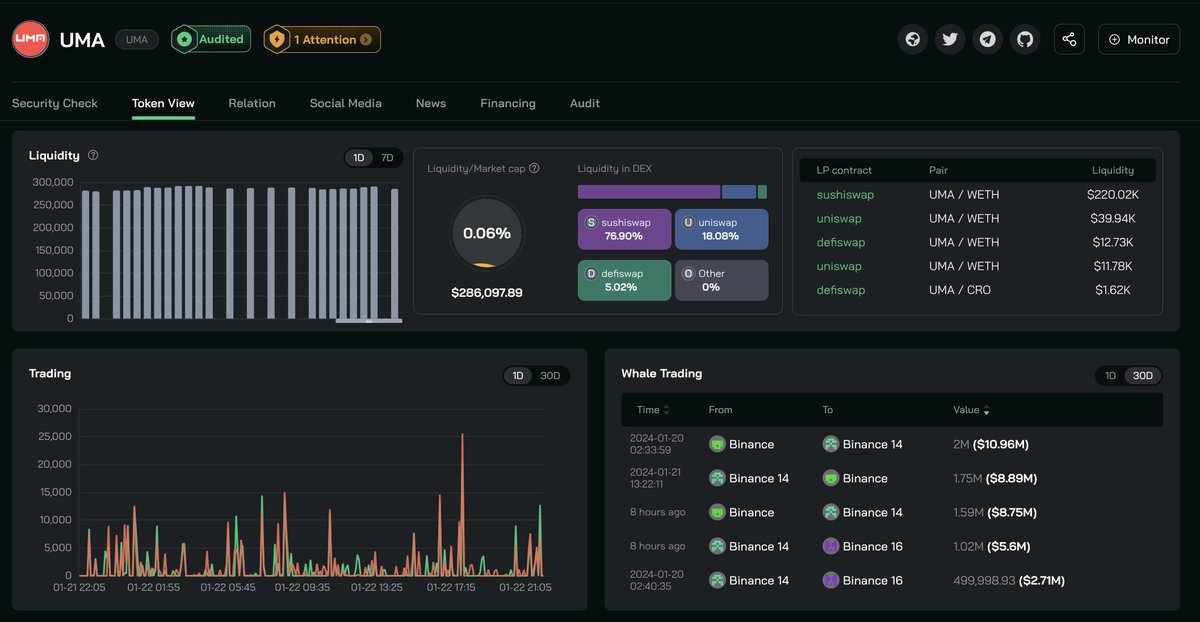Click Binance 16 icon in 499,998.93 row

click(831, 580)
